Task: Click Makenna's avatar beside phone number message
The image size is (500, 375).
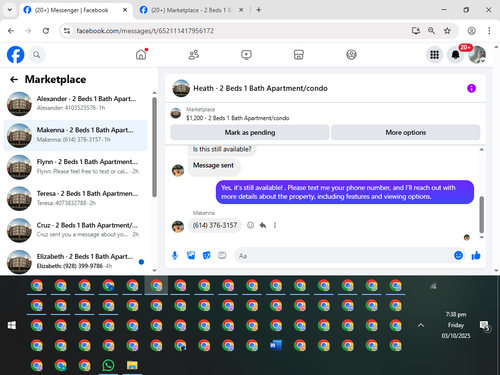Action: pos(178,226)
